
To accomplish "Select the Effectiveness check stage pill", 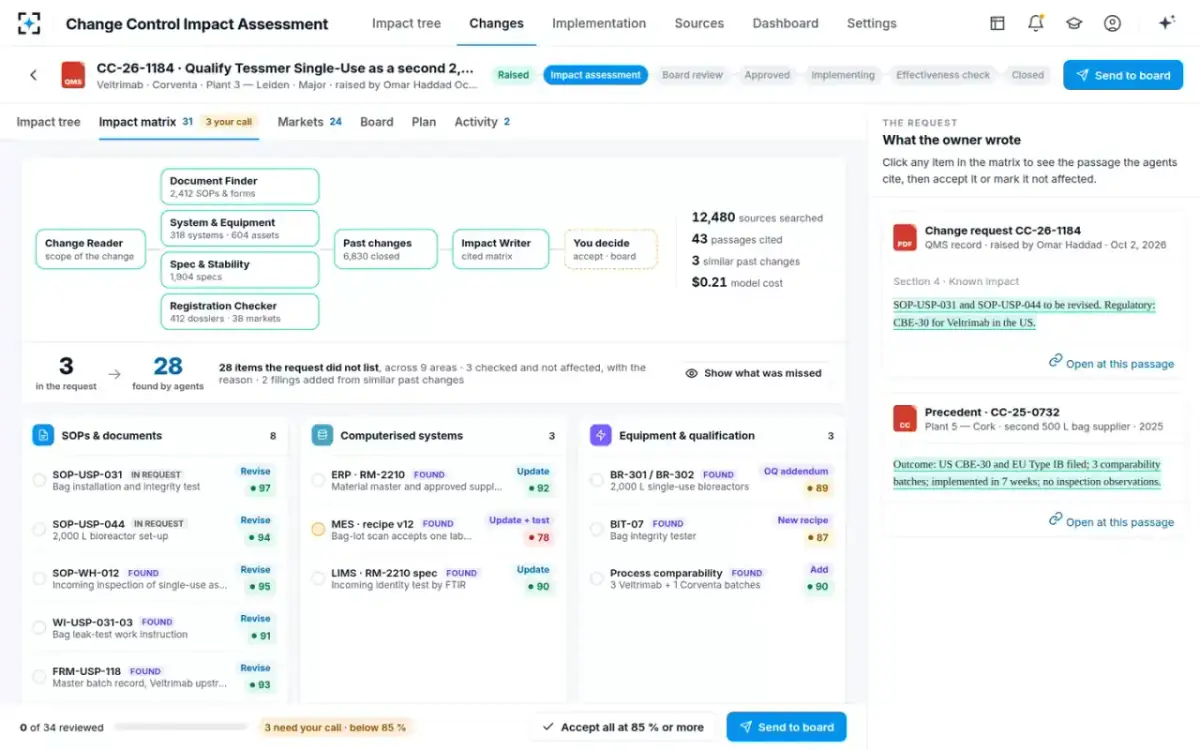I will tap(943, 75).
